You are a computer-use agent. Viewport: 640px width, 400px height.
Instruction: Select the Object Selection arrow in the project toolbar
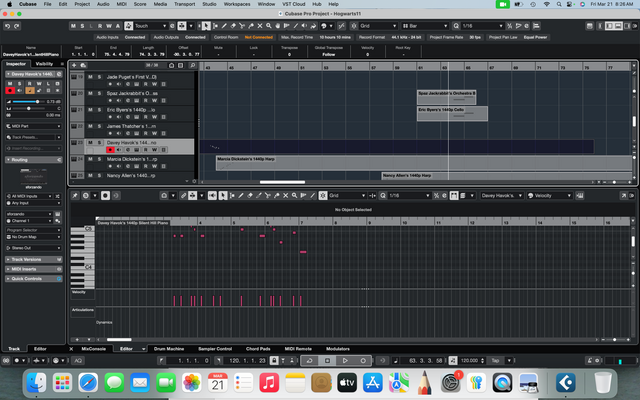[x=206, y=26]
